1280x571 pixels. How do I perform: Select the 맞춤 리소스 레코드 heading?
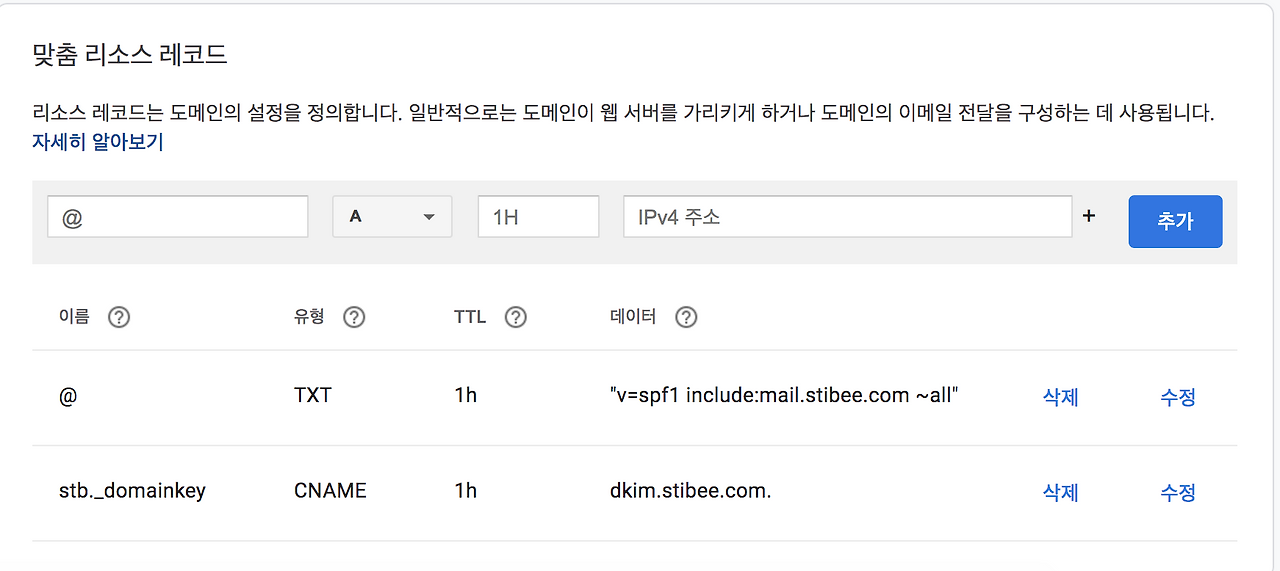(130, 54)
